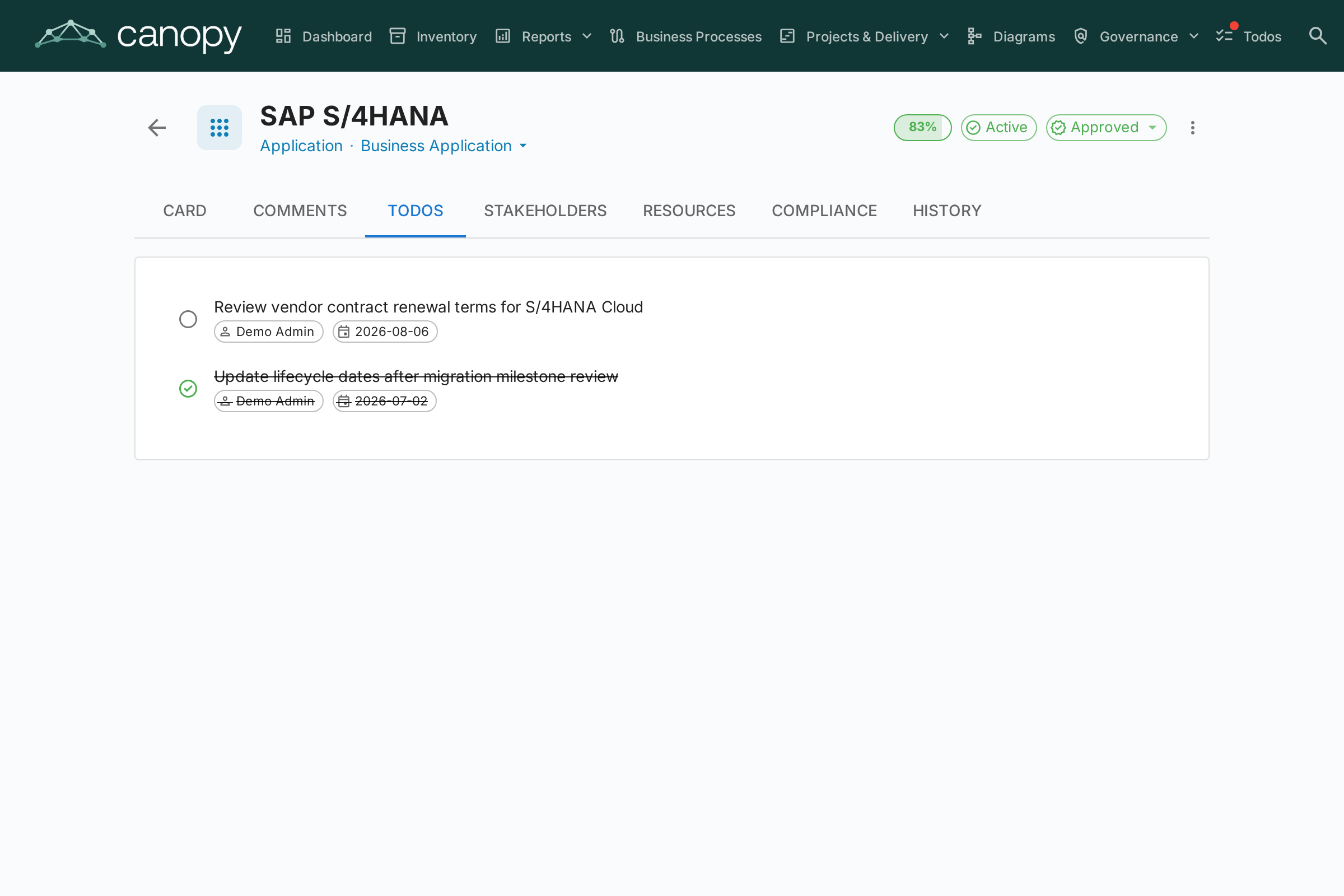Open the Reports menu label
Screen dimensions: 1344x896
click(x=547, y=36)
